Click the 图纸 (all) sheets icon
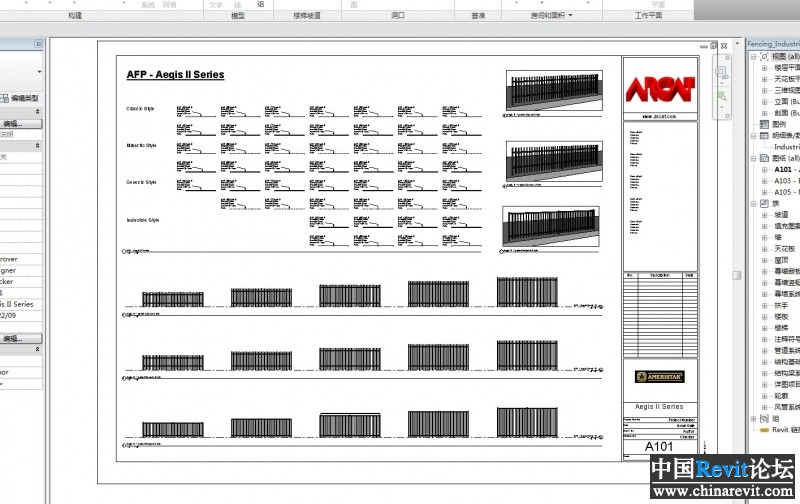Viewport: 800px width, 504px height. [764, 158]
